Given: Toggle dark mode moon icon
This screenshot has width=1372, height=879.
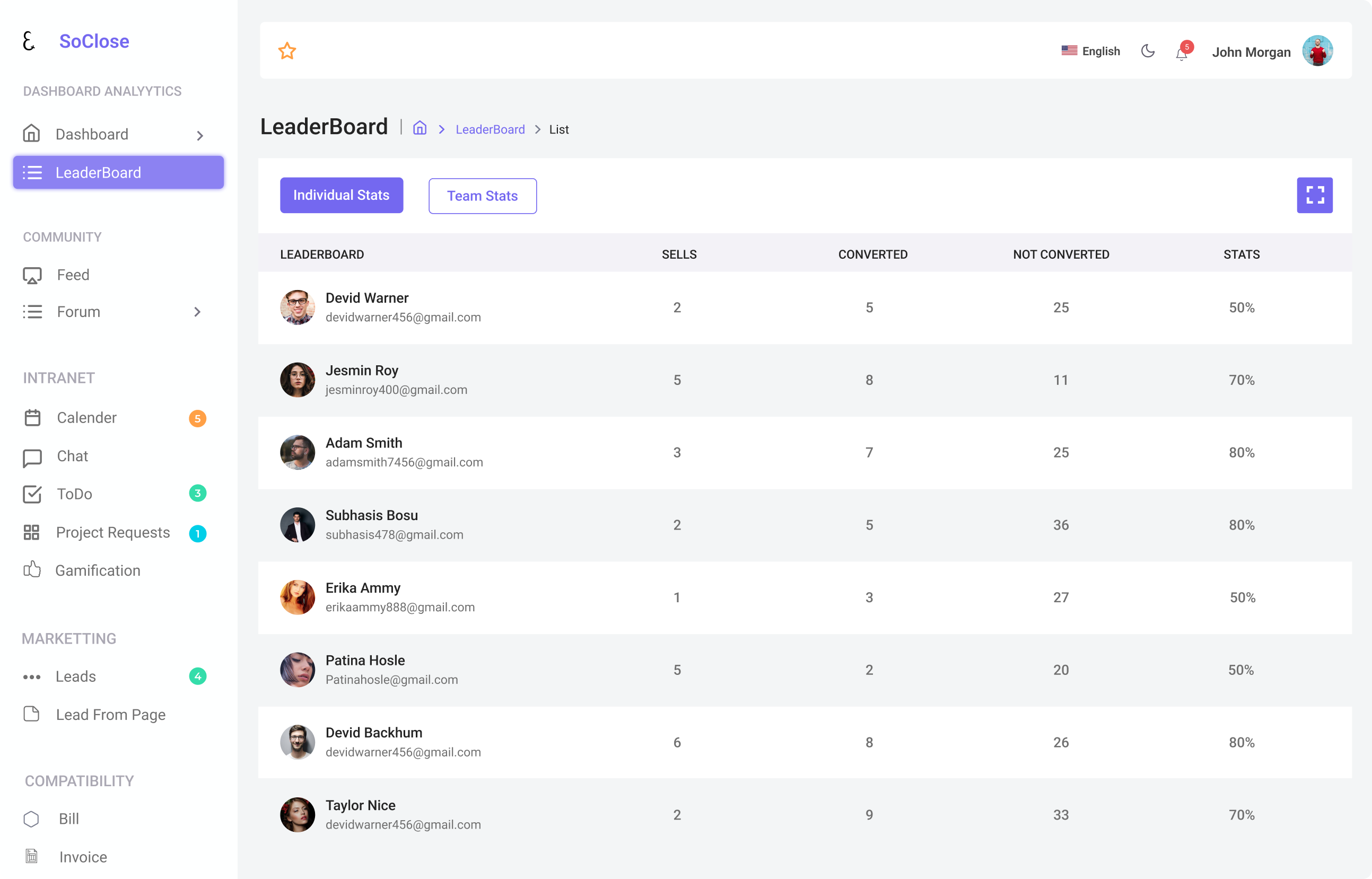Looking at the screenshot, I should point(1148,51).
